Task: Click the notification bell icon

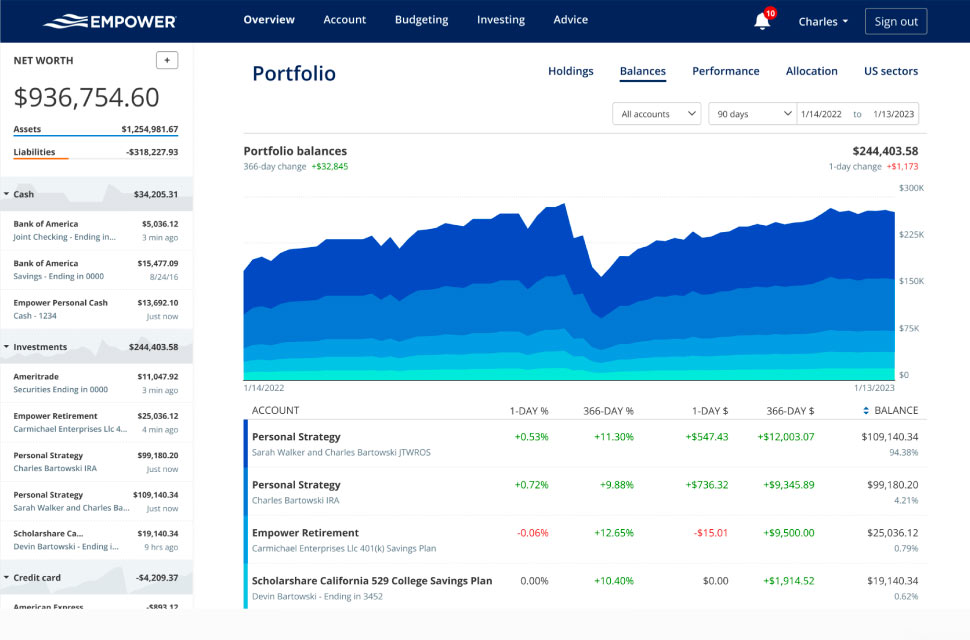Action: [761, 19]
